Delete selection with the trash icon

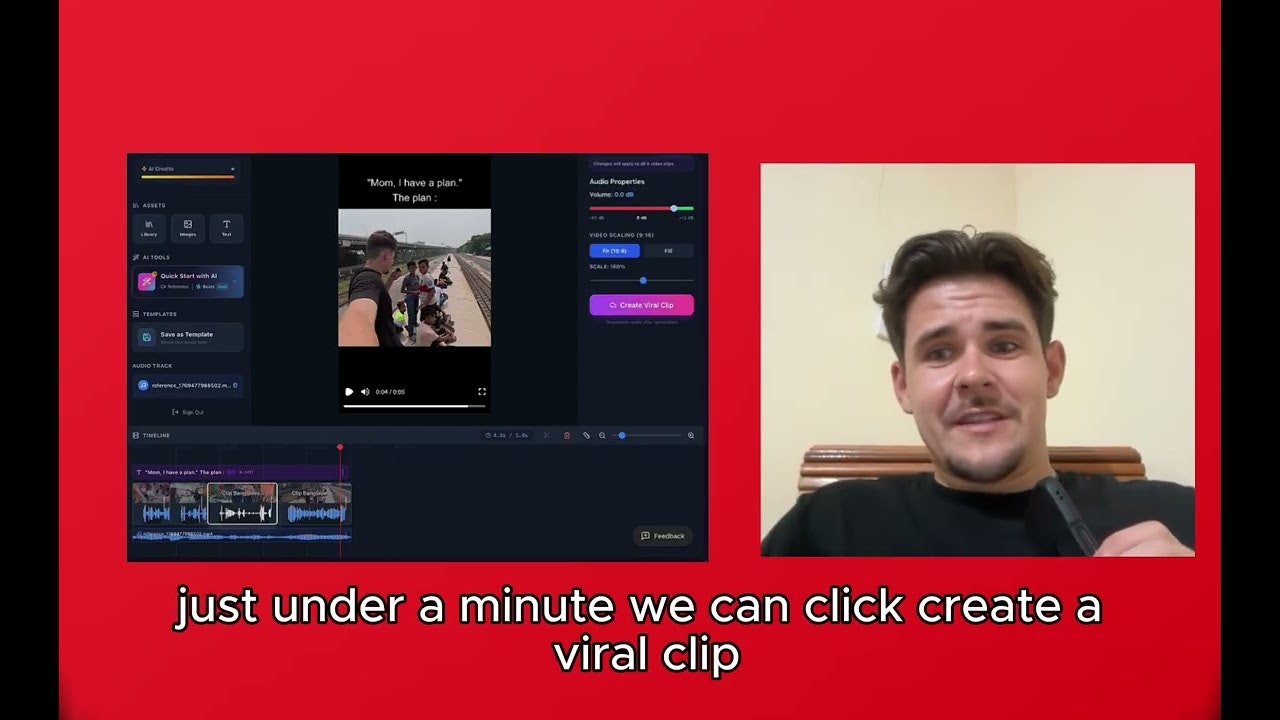tap(567, 436)
